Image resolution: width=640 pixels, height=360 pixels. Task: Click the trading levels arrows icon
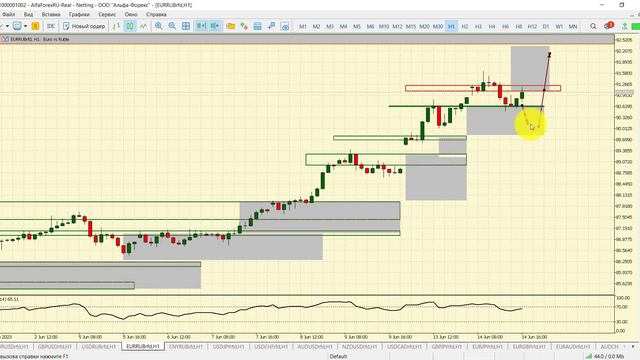[244, 26]
